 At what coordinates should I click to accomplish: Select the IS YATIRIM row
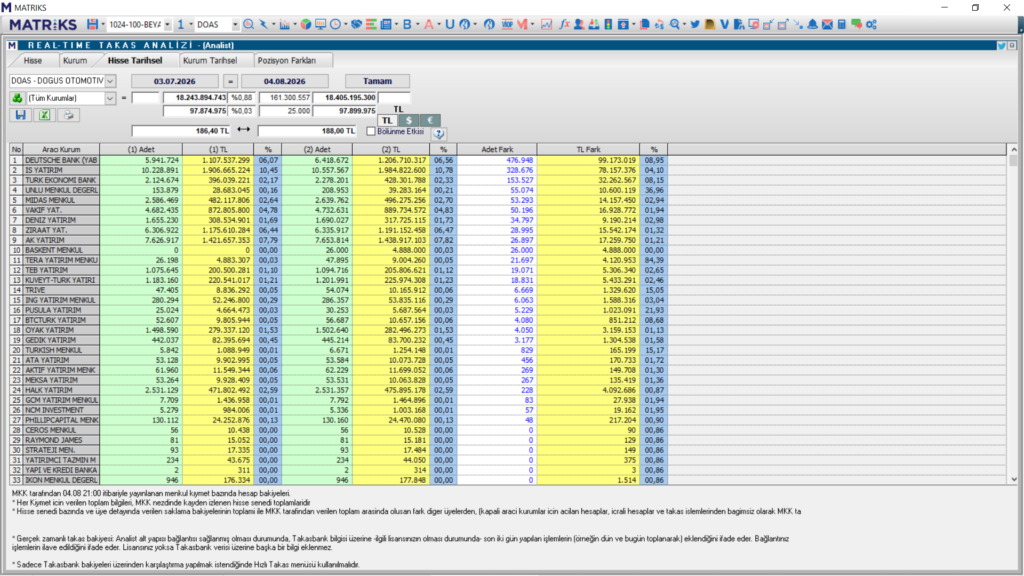338,170
